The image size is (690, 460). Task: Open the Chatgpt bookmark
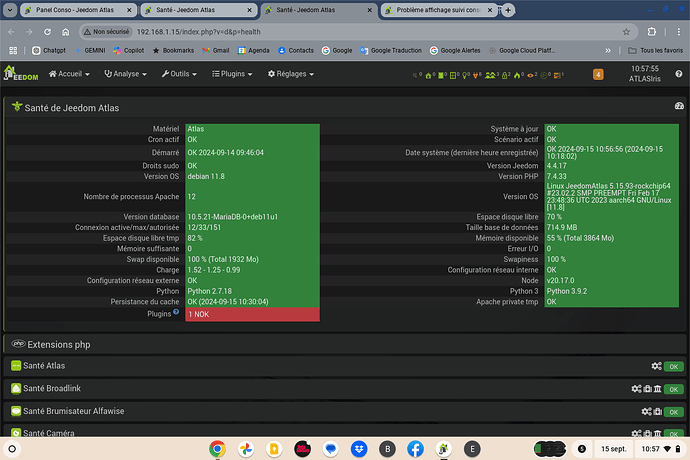coord(49,51)
